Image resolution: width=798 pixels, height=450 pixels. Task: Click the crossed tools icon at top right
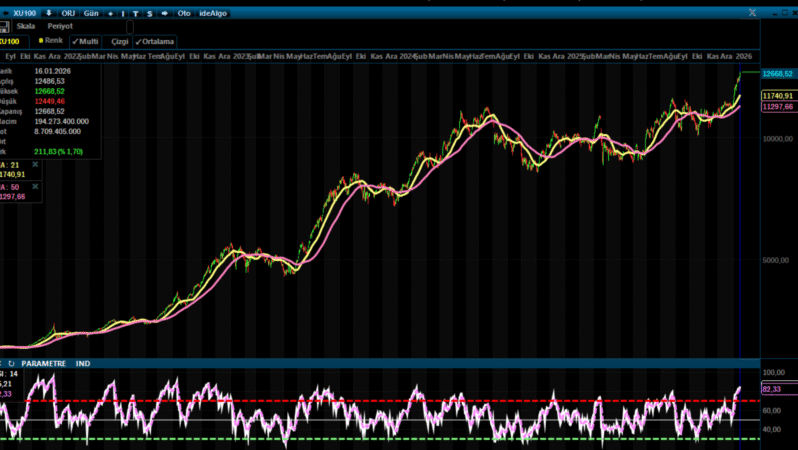(751, 12)
